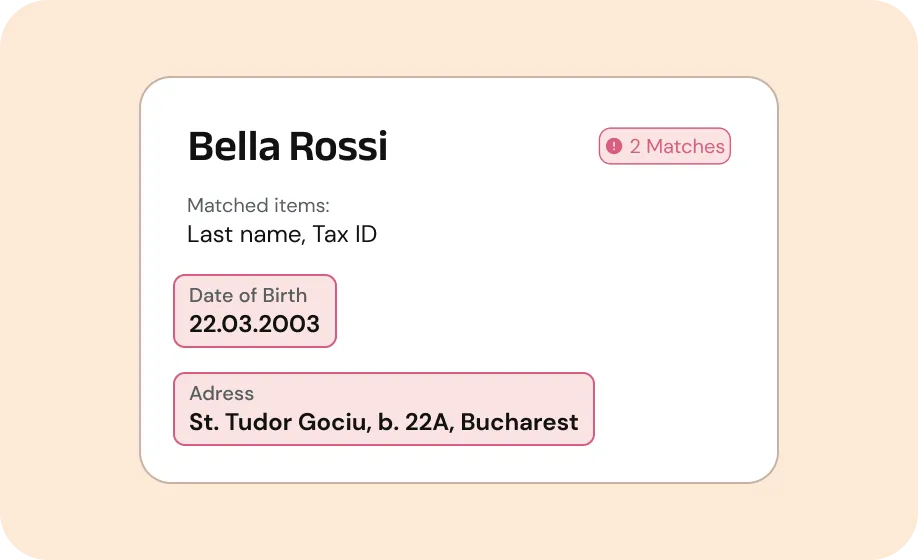
Task: Click the surname "Rossi" in the heading
Action: pyautogui.click(x=338, y=147)
